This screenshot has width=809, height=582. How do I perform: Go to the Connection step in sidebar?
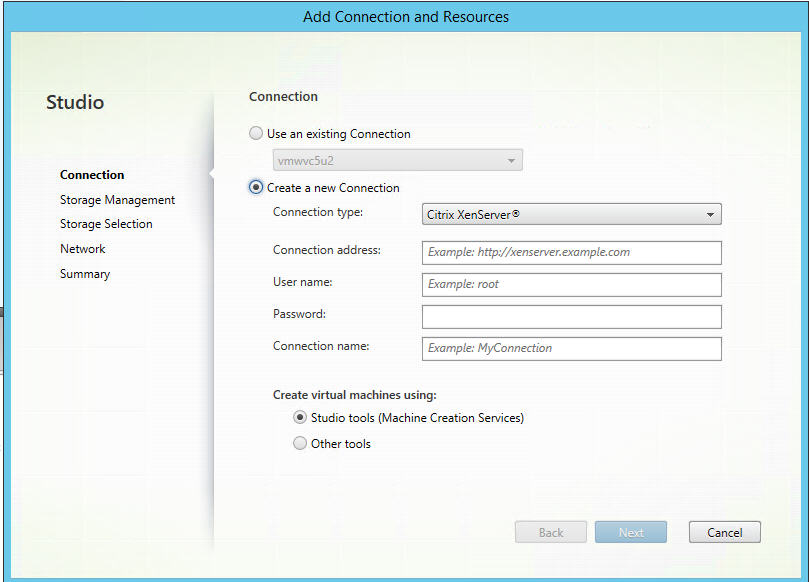point(92,175)
